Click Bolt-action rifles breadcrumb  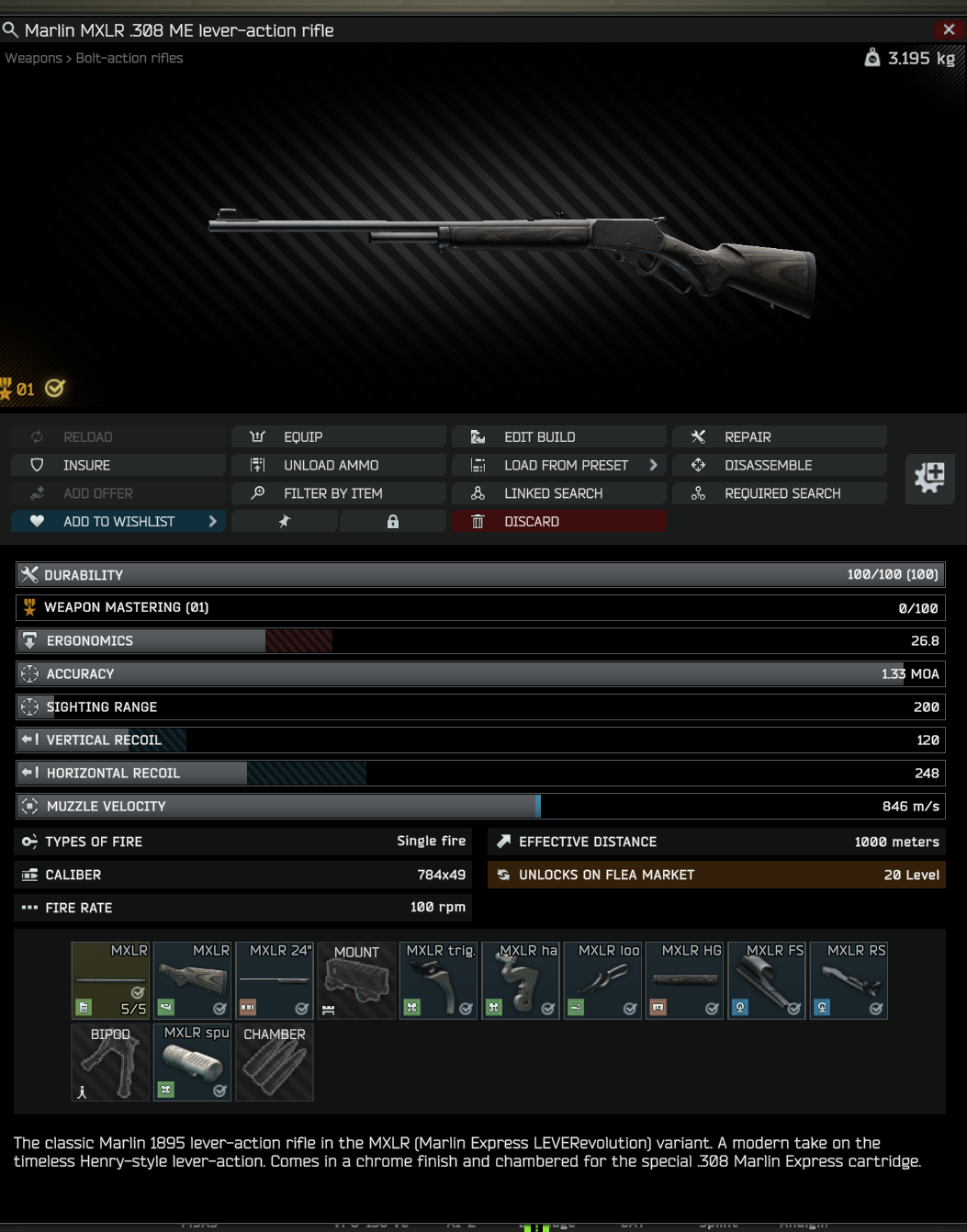pyautogui.click(x=129, y=58)
